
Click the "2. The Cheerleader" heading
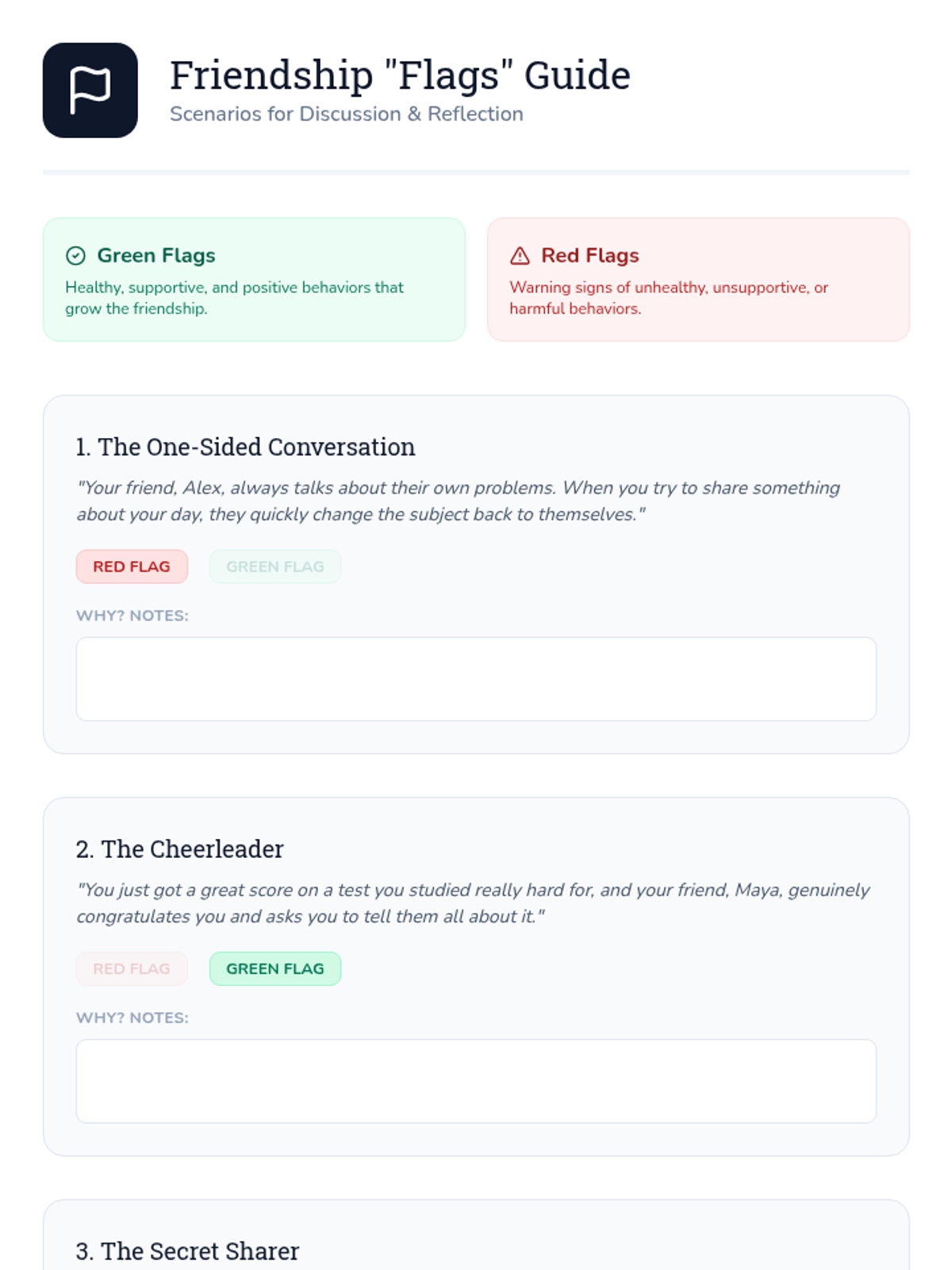tap(179, 849)
